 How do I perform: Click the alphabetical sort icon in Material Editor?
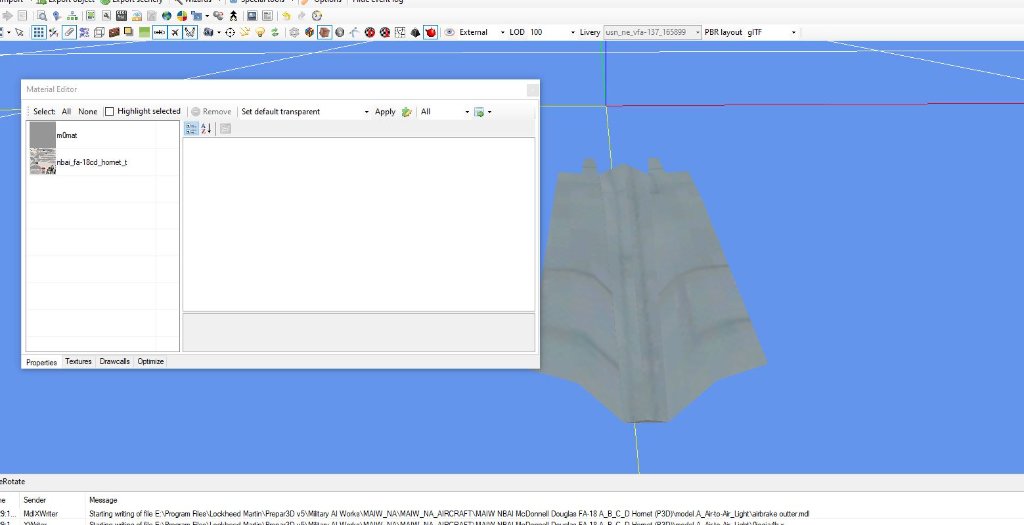pos(207,129)
